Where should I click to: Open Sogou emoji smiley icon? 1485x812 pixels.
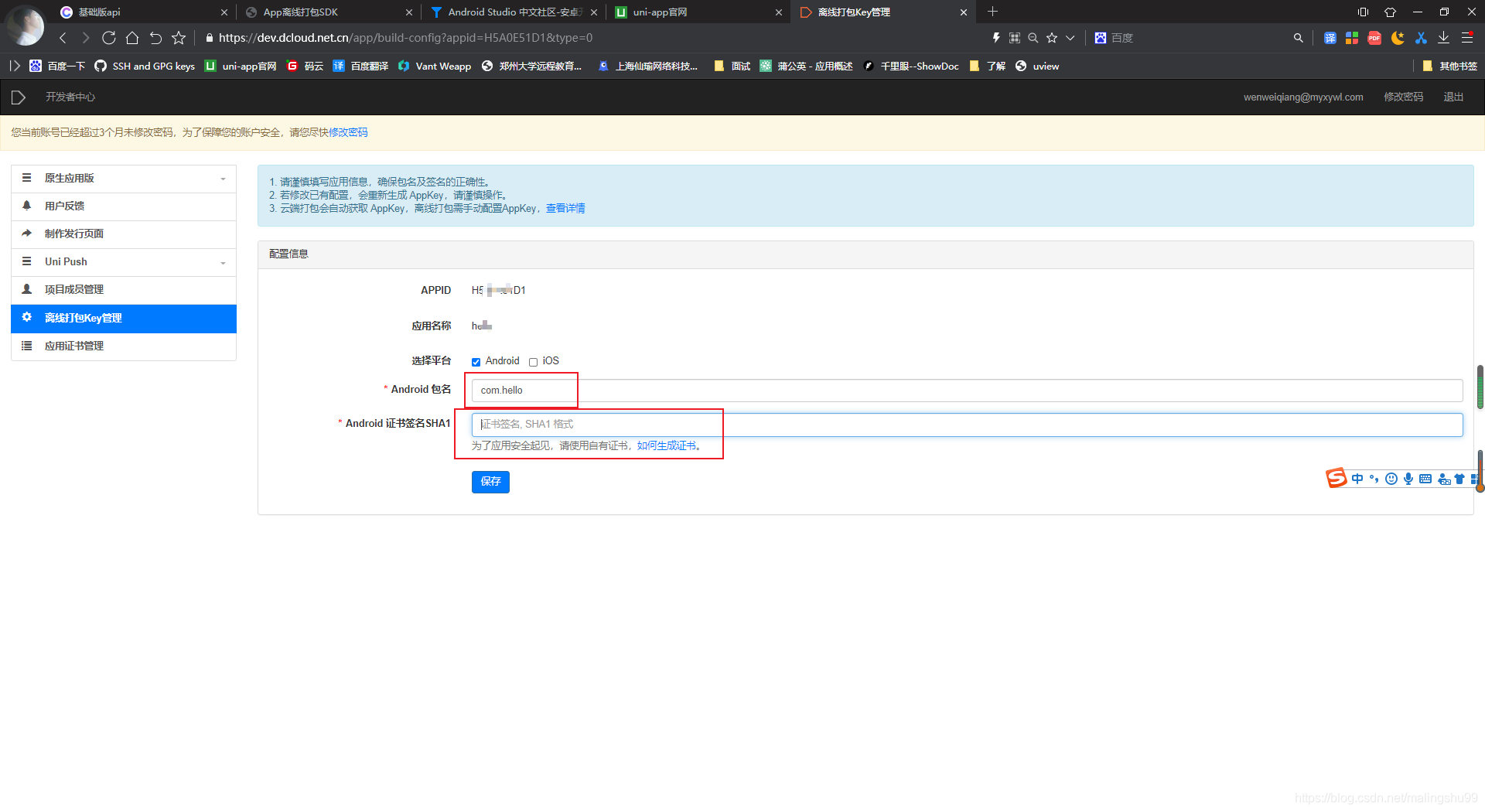pyautogui.click(x=1391, y=479)
